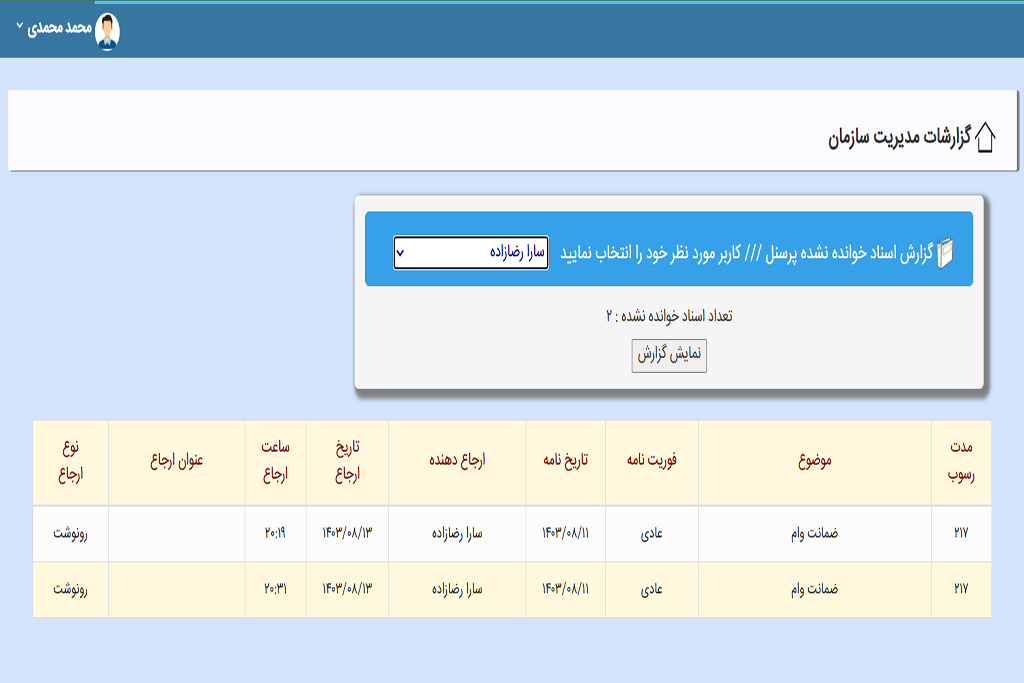Open the محمد محمدی user menu caret
Screen dimensions: 1024x683
point(19,27)
